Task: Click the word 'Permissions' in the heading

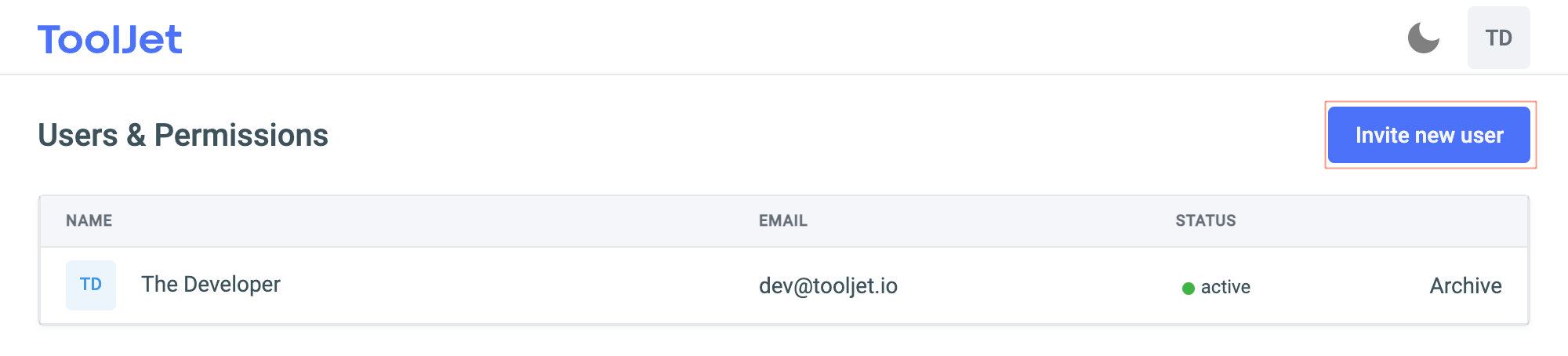Action: click(241, 136)
